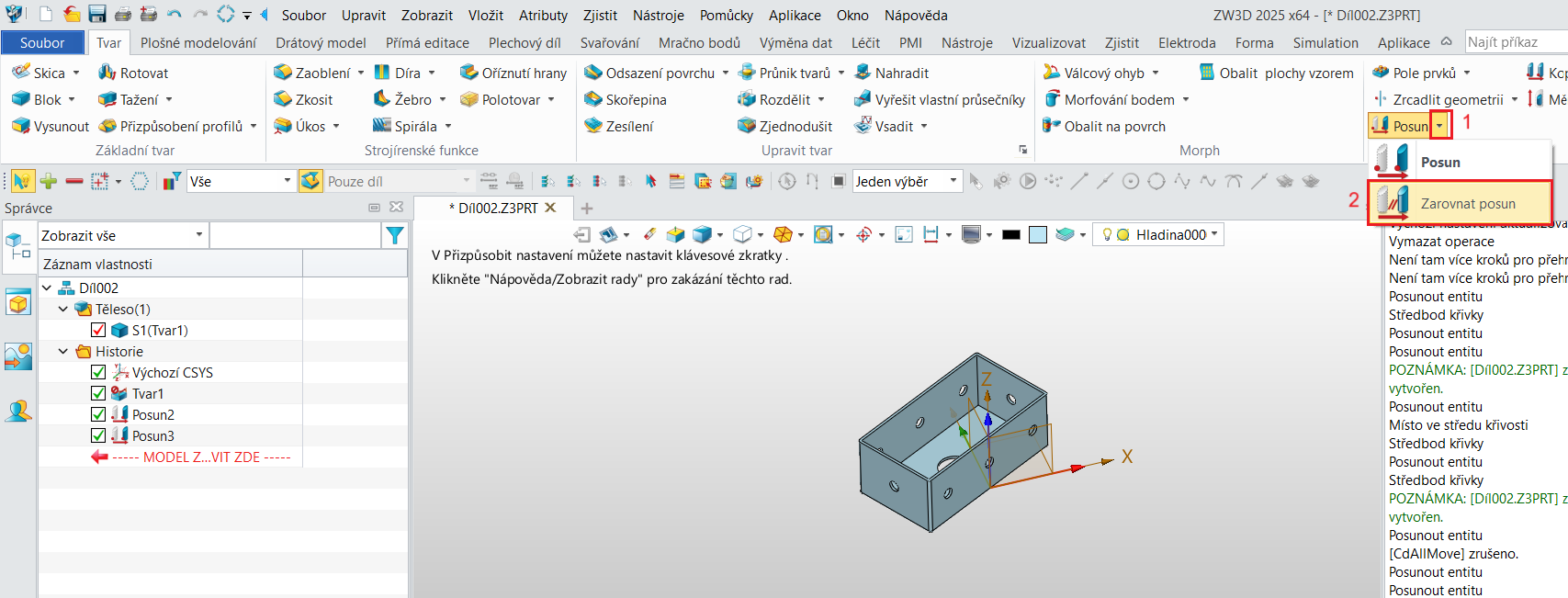Collapse the Díl002 tree node
Image resolution: width=1568 pixels, height=598 pixels.
click(x=47, y=288)
